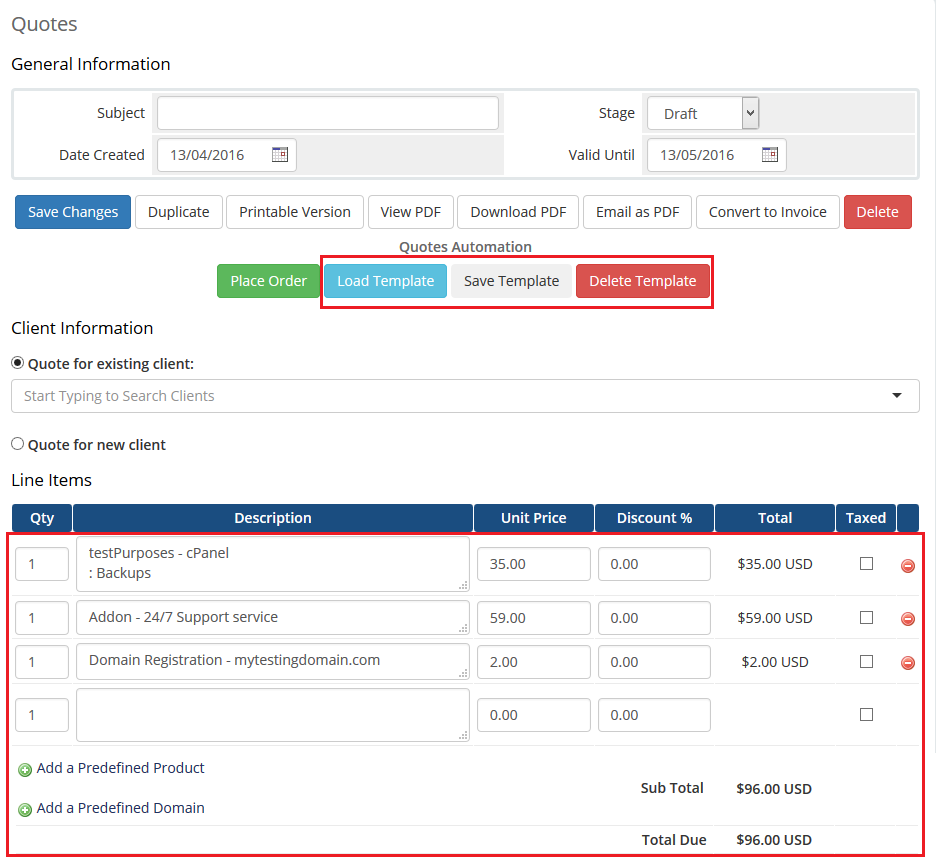The height and width of the screenshot is (858, 936).
Task: Click Qty field of the Addon row
Action: pos(42,617)
